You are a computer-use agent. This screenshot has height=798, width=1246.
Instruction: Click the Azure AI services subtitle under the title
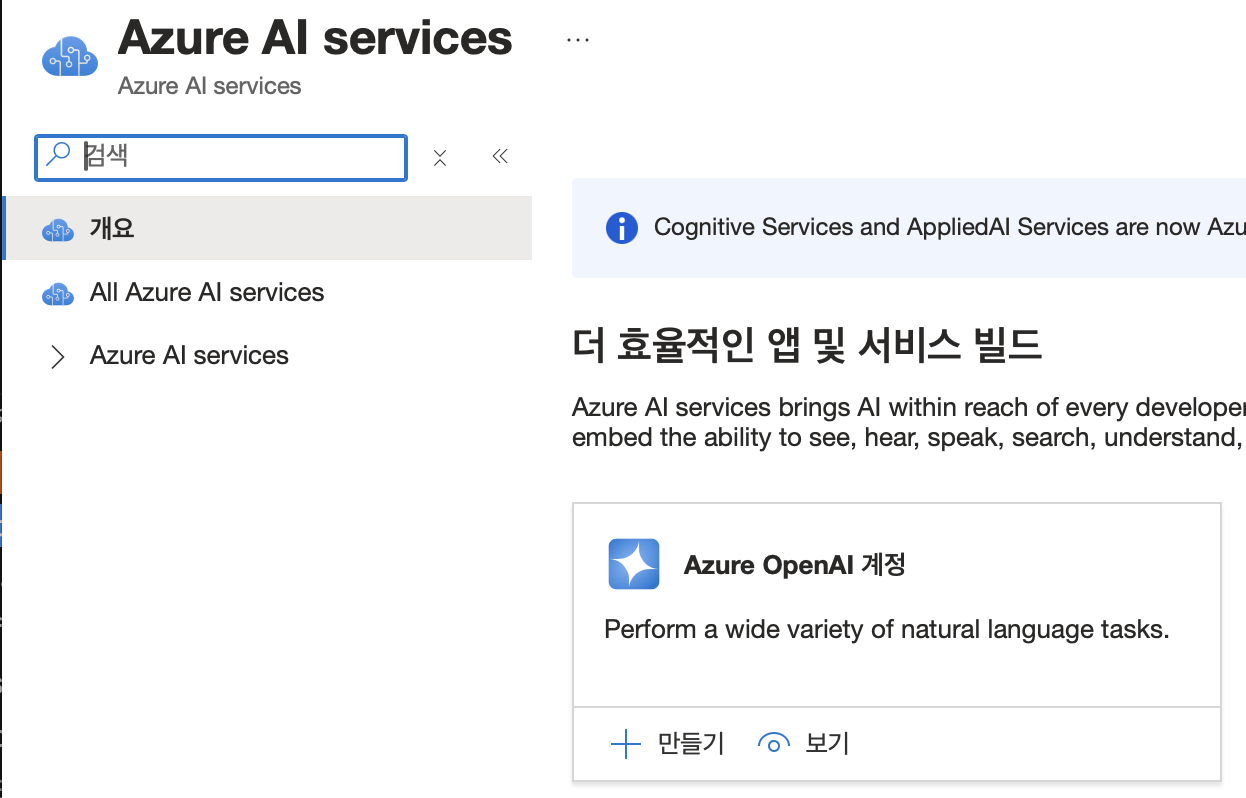pos(209,86)
